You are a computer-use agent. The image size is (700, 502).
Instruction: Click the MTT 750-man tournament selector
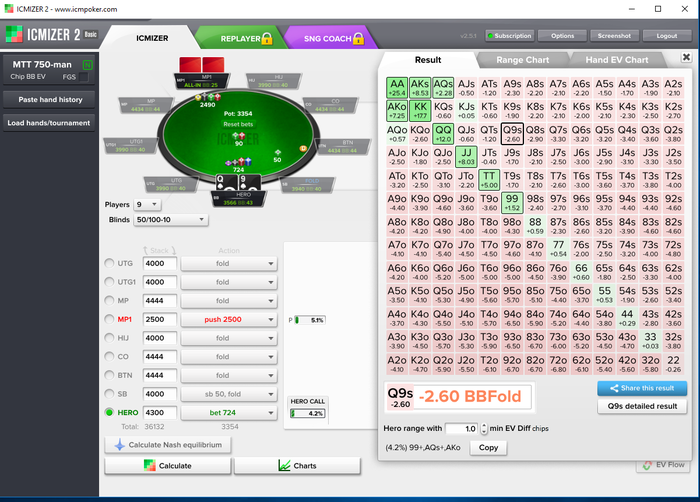[x=49, y=70]
